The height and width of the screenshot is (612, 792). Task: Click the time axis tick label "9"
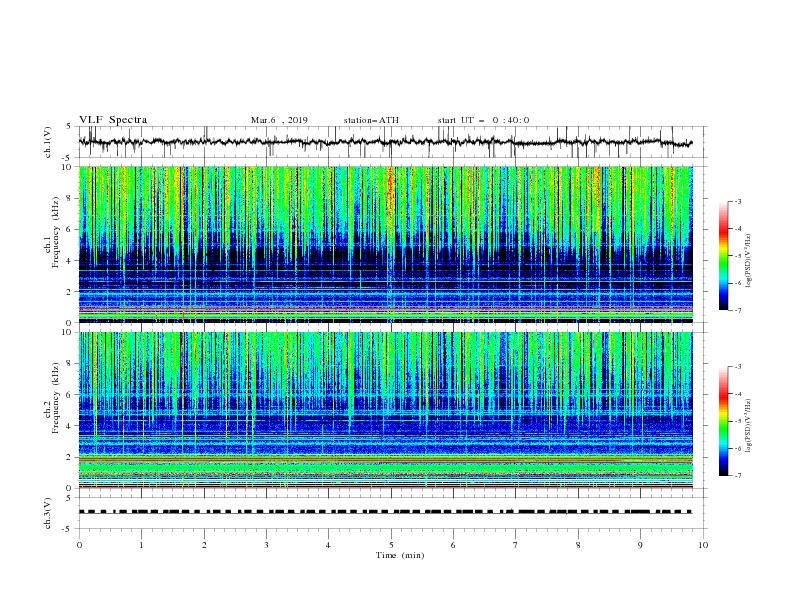640,545
